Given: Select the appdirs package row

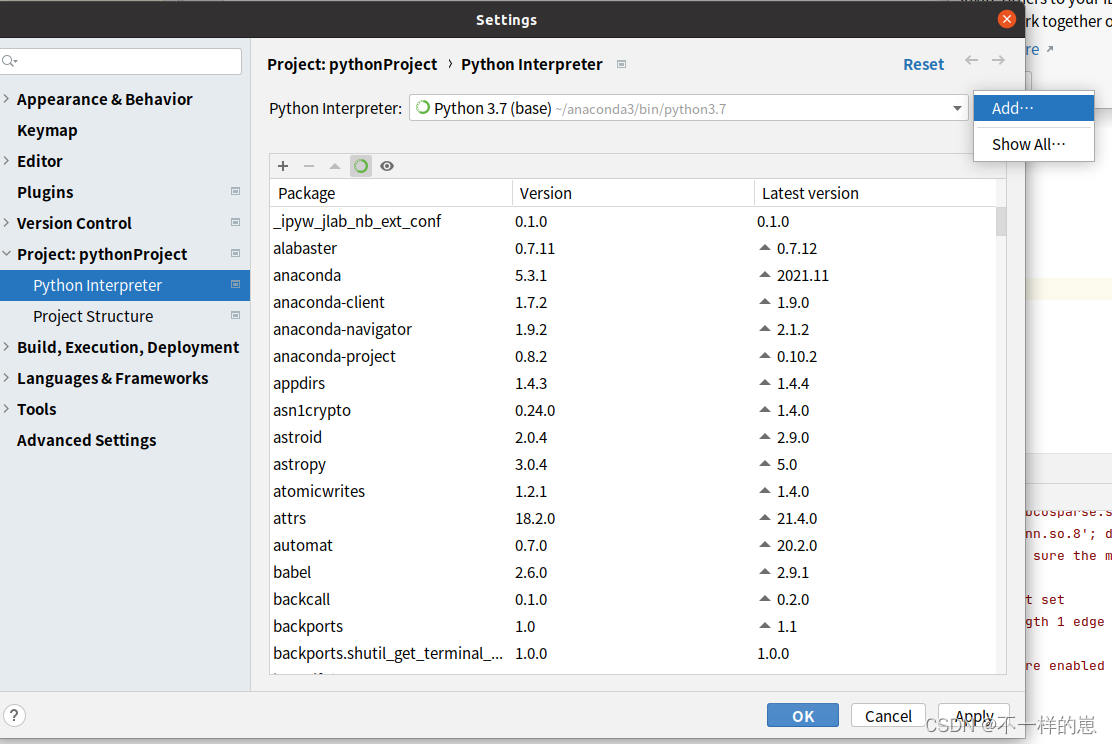Looking at the screenshot, I should click(633, 383).
